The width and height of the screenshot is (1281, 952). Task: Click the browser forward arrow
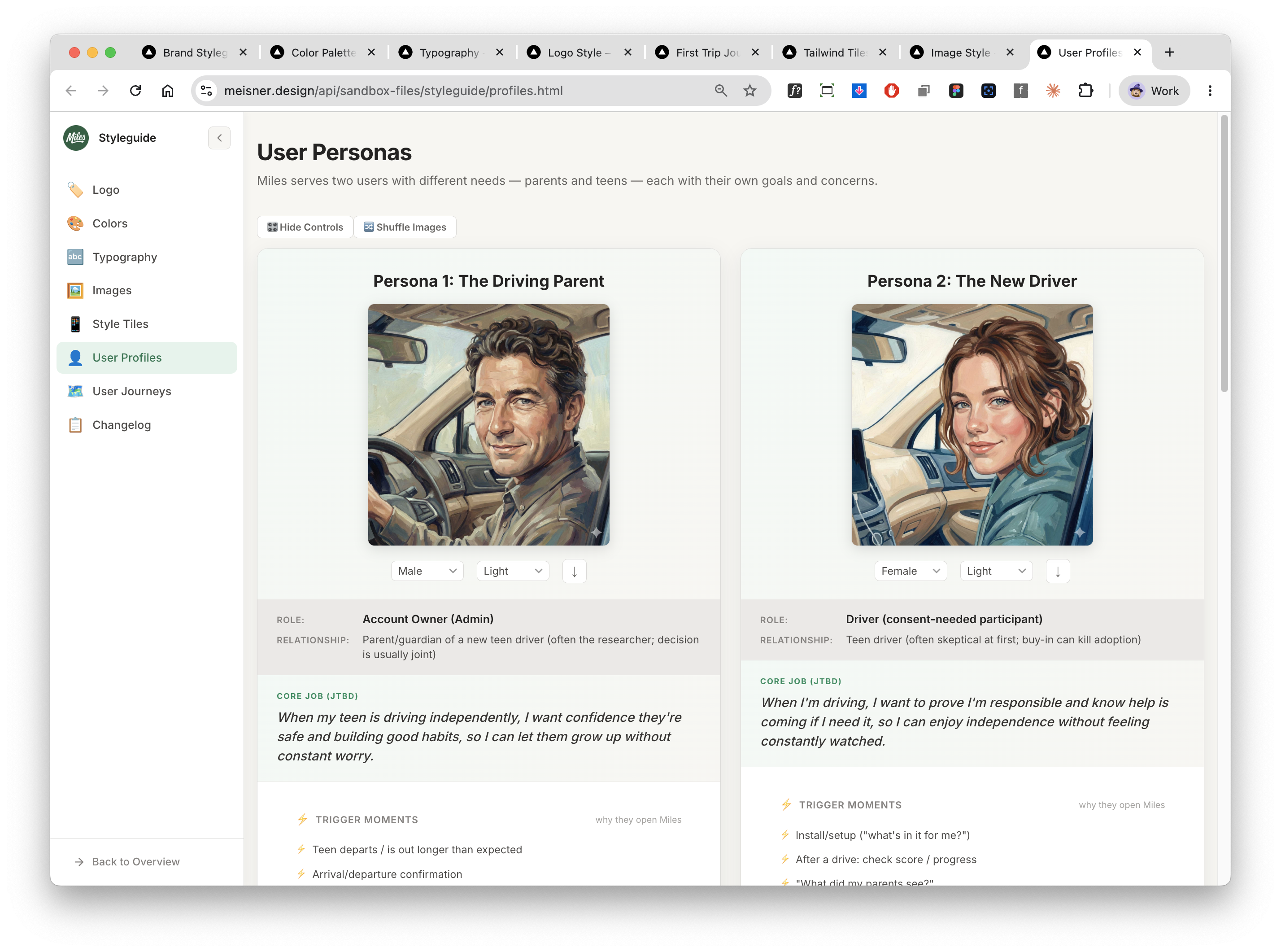[103, 91]
